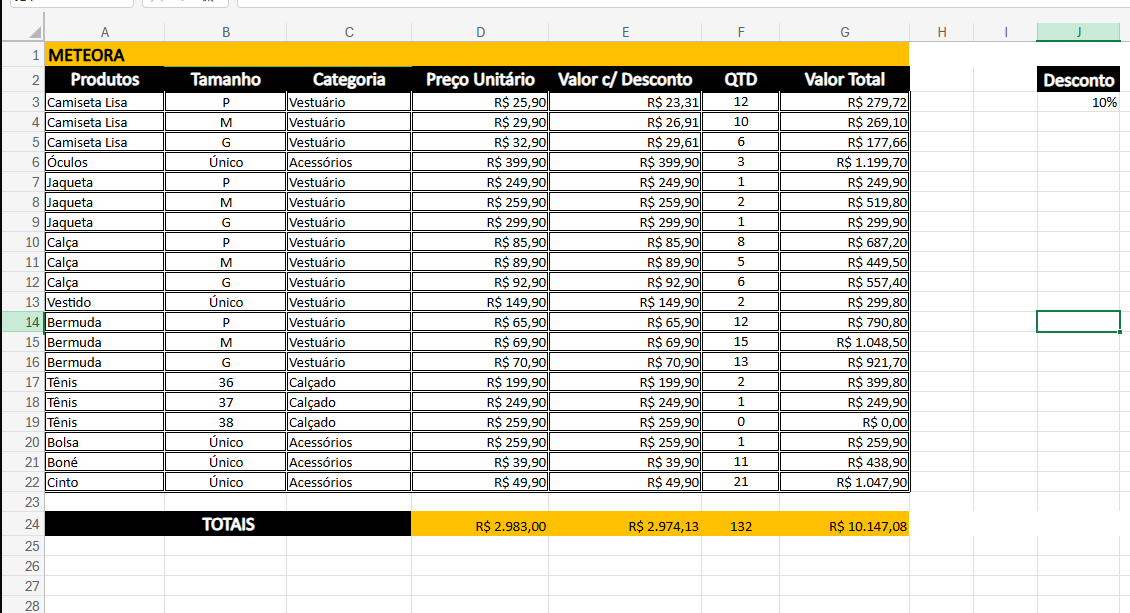Select column G header
This screenshot has height=613, width=1130.
[x=845, y=32]
